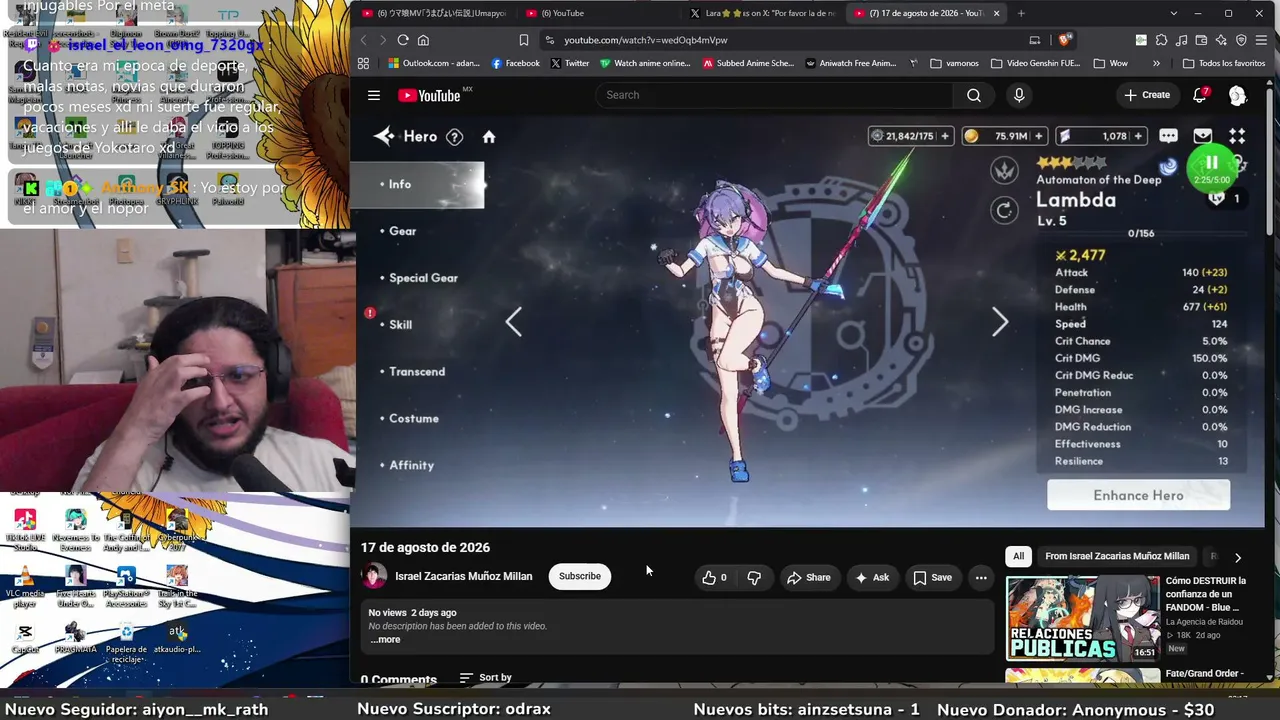Open the Transcend section

click(416, 372)
